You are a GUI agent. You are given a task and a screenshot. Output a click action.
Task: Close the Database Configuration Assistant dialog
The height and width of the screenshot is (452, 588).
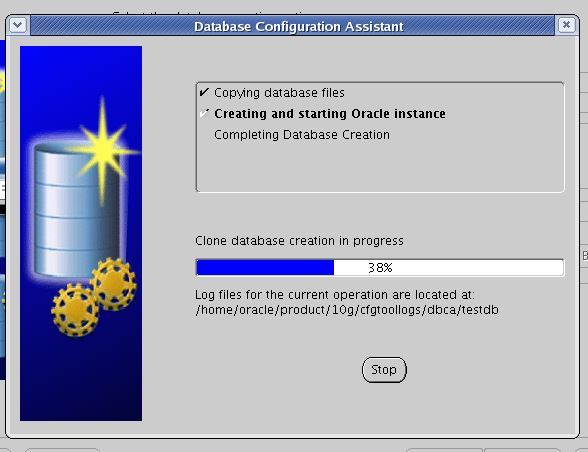pyautogui.click(x=566, y=25)
